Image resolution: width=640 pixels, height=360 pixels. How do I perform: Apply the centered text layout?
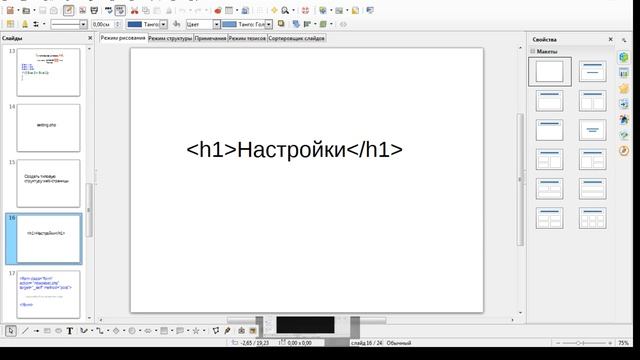593,130
